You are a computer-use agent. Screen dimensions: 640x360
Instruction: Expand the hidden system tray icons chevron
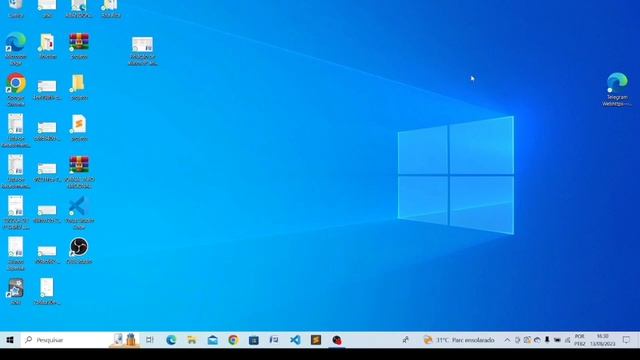507,340
